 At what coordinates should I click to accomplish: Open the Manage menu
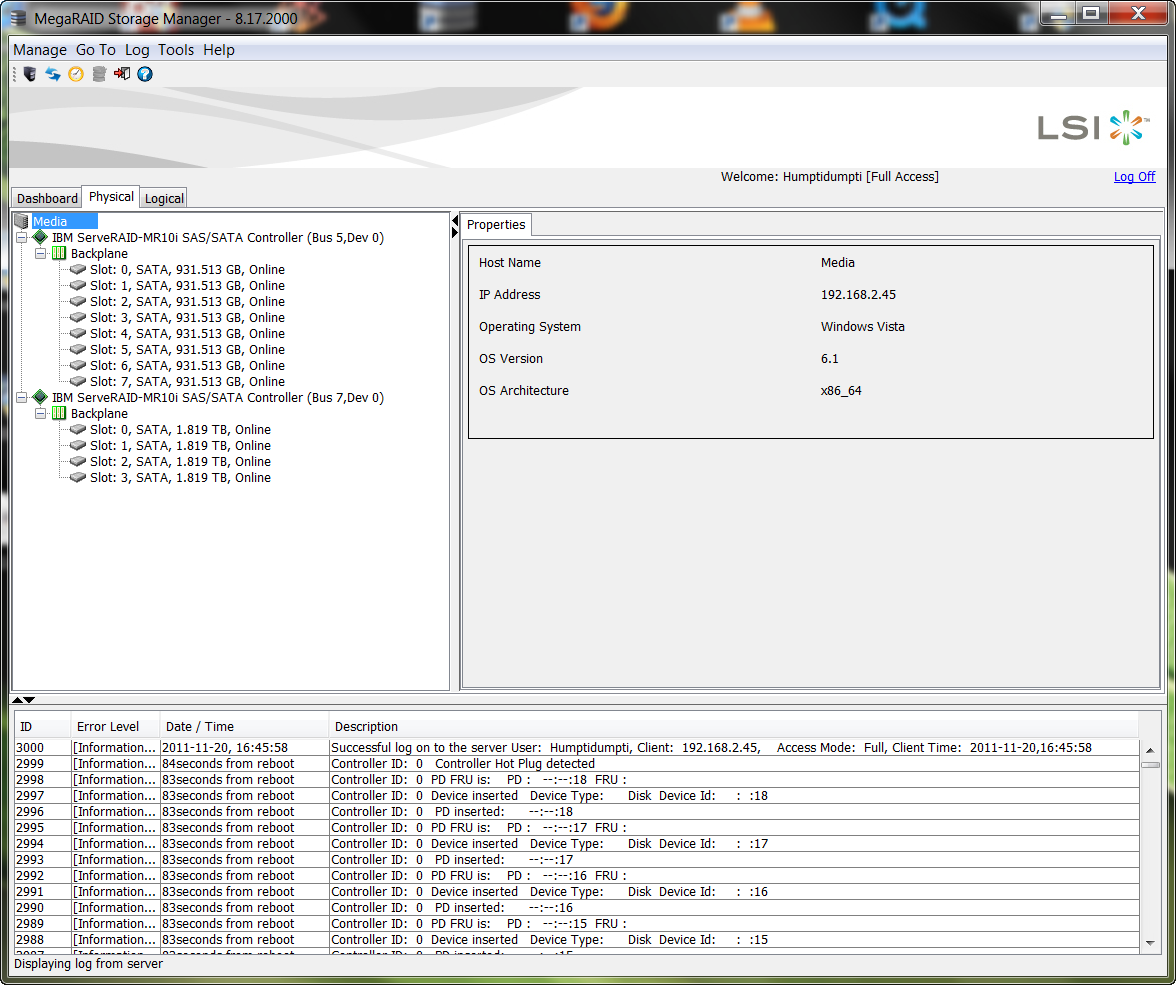(40, 50)
